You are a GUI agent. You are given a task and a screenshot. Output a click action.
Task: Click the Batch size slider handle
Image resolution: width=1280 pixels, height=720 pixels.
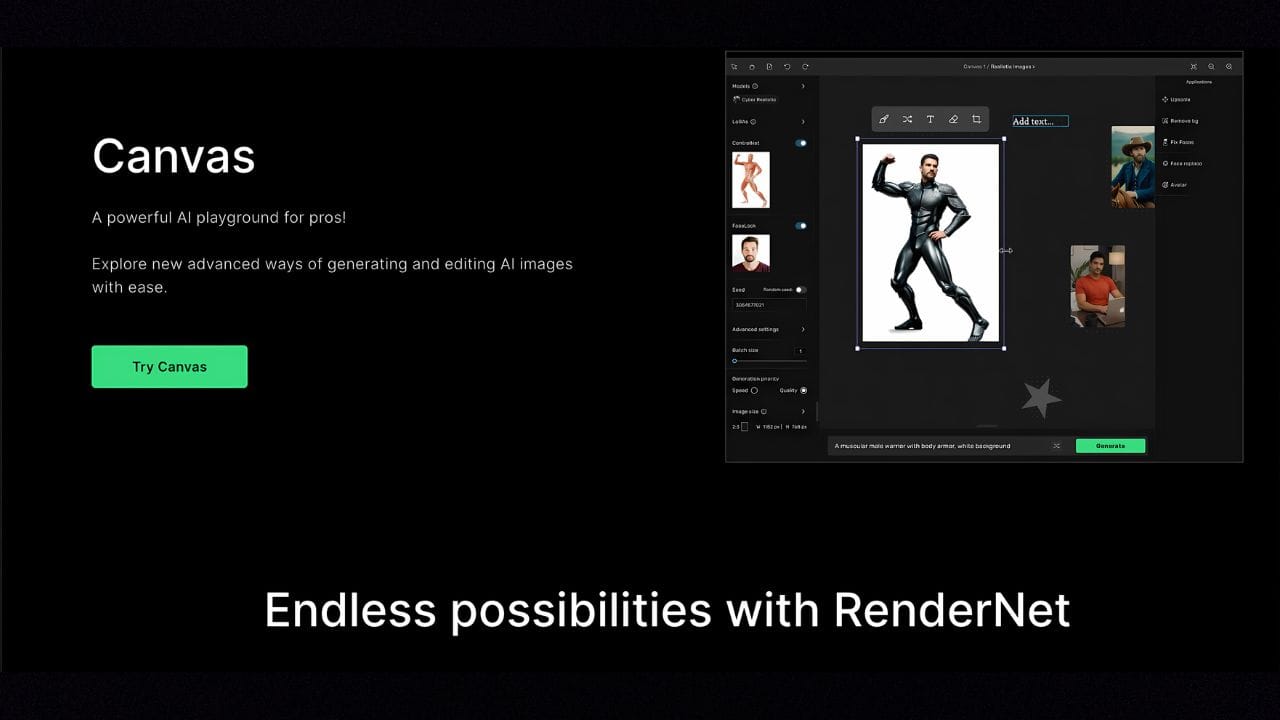(x=735, y=361)
